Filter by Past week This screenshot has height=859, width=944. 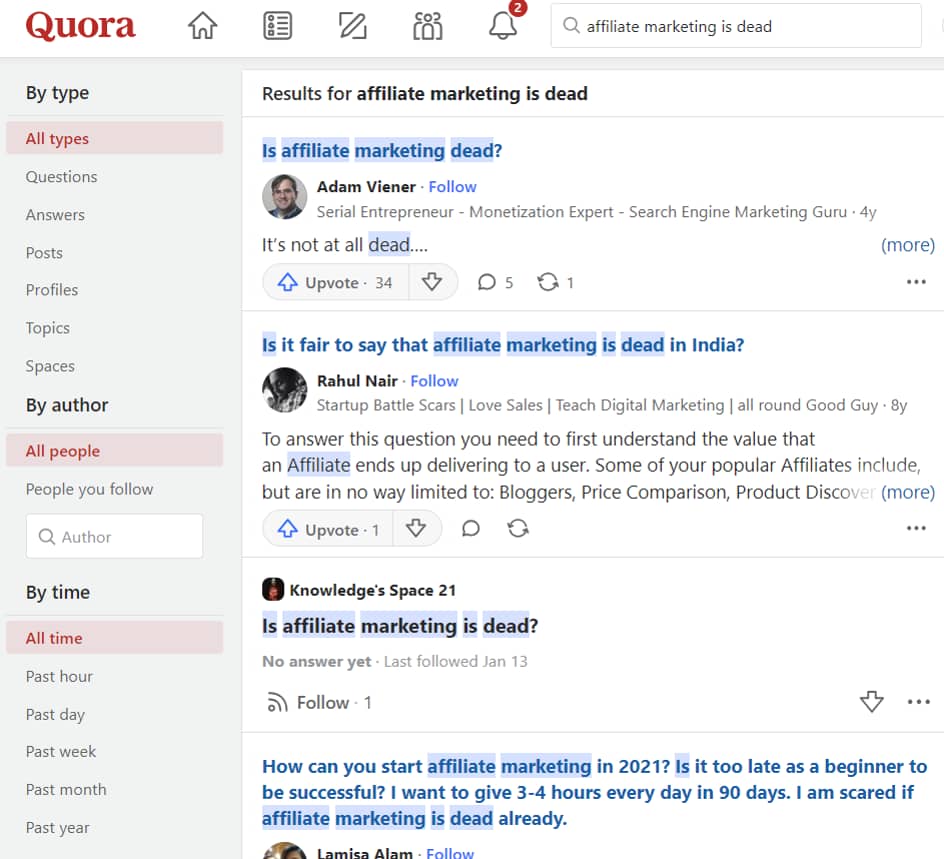pyautogui.click(x=61, y=751)
